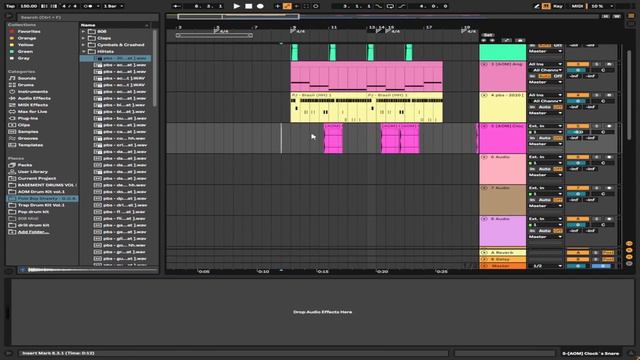This screenshot has height=360, width=640.
Task: Click the search field in browser
Action: pyautogui.click(x=87, y=18)
